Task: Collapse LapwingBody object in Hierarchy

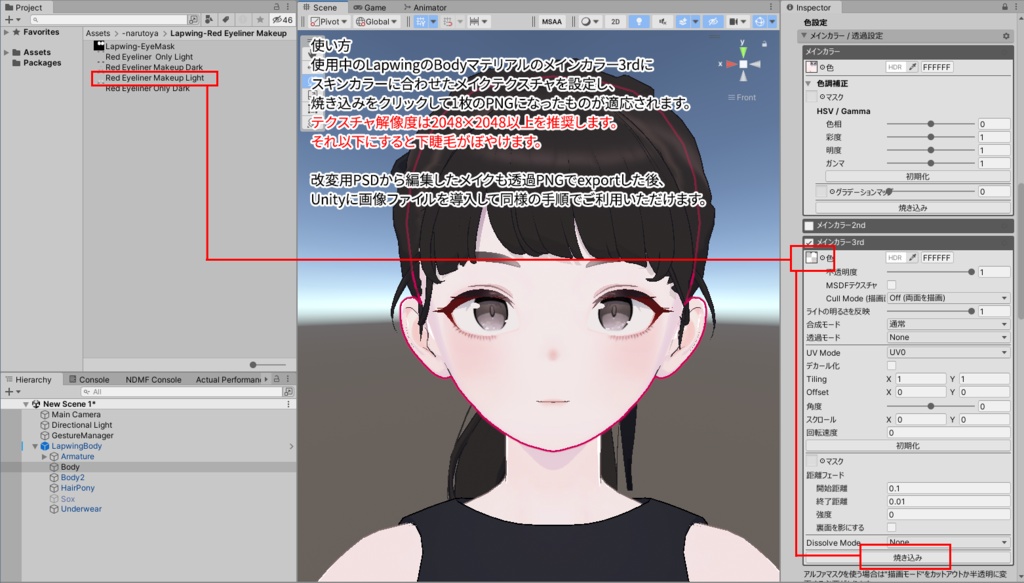Action: [35, 446]
